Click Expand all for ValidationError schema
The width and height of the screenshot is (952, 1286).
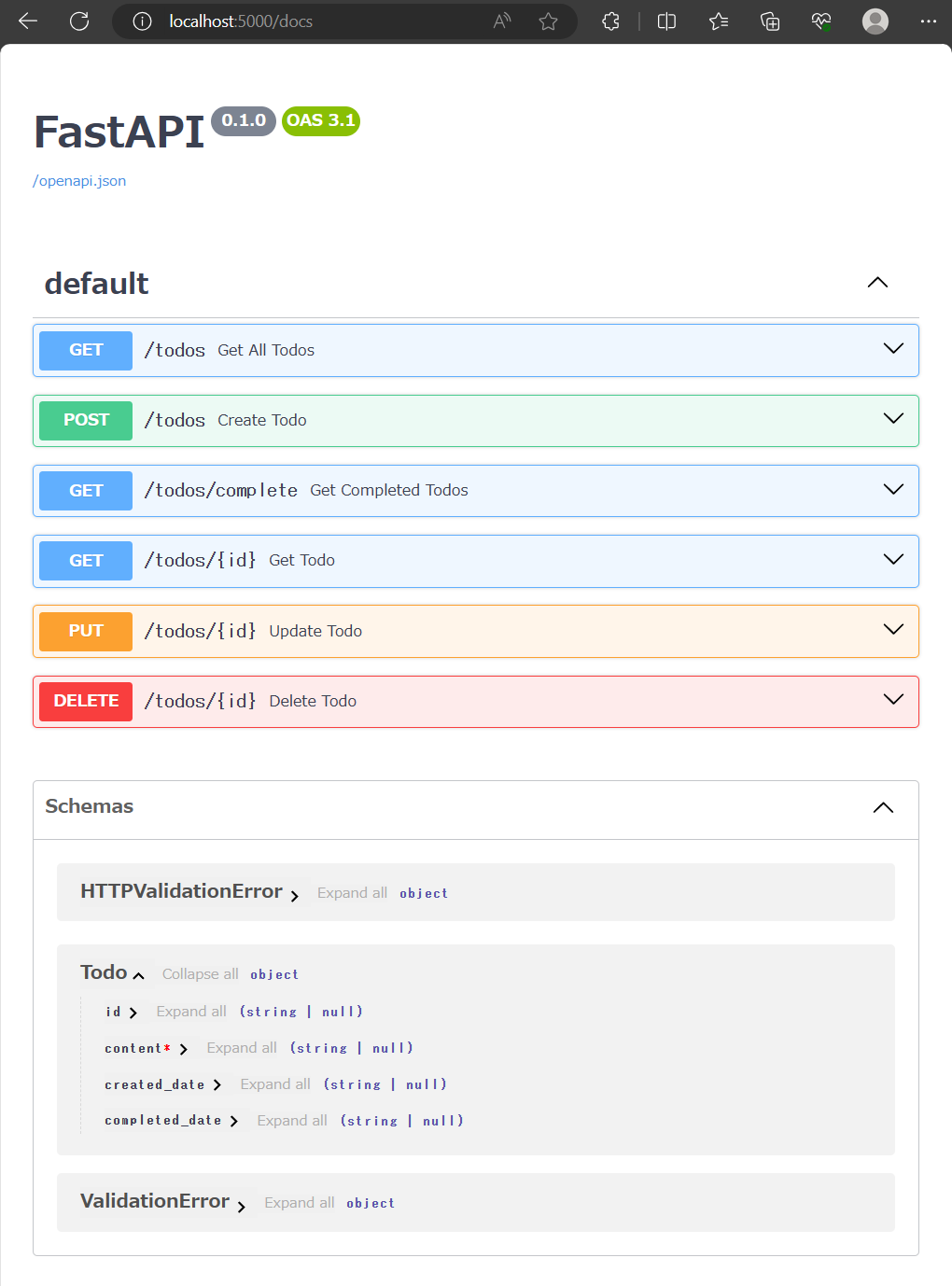(299, 1203)
